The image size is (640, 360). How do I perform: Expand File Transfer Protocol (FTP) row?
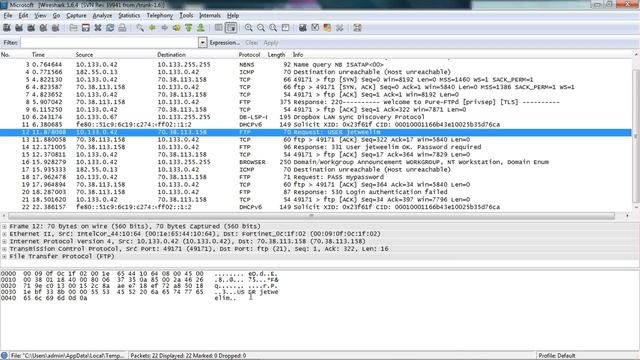4,256
